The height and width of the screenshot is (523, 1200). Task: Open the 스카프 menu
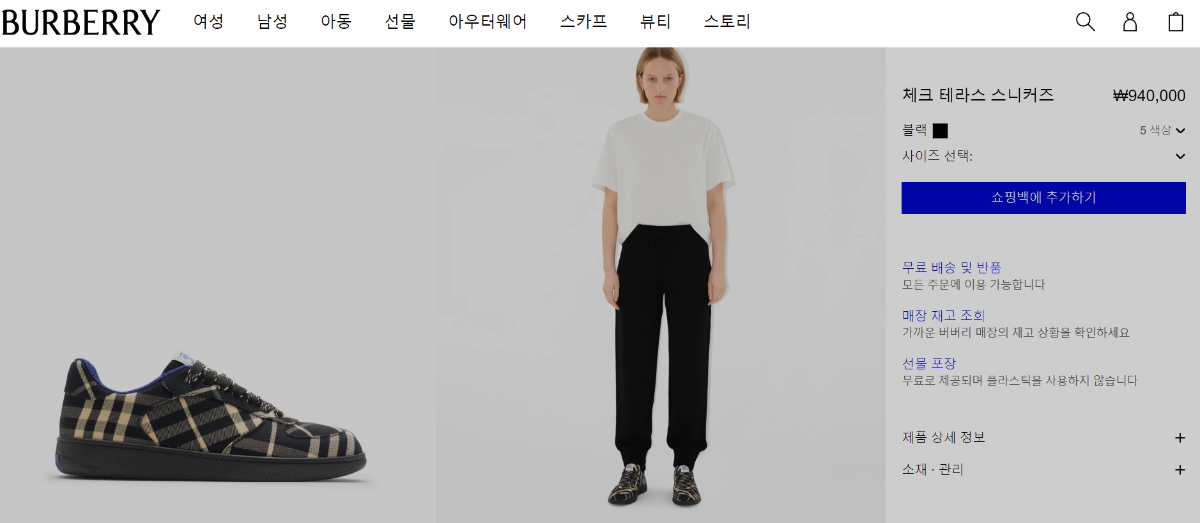[x=584, y=22]
